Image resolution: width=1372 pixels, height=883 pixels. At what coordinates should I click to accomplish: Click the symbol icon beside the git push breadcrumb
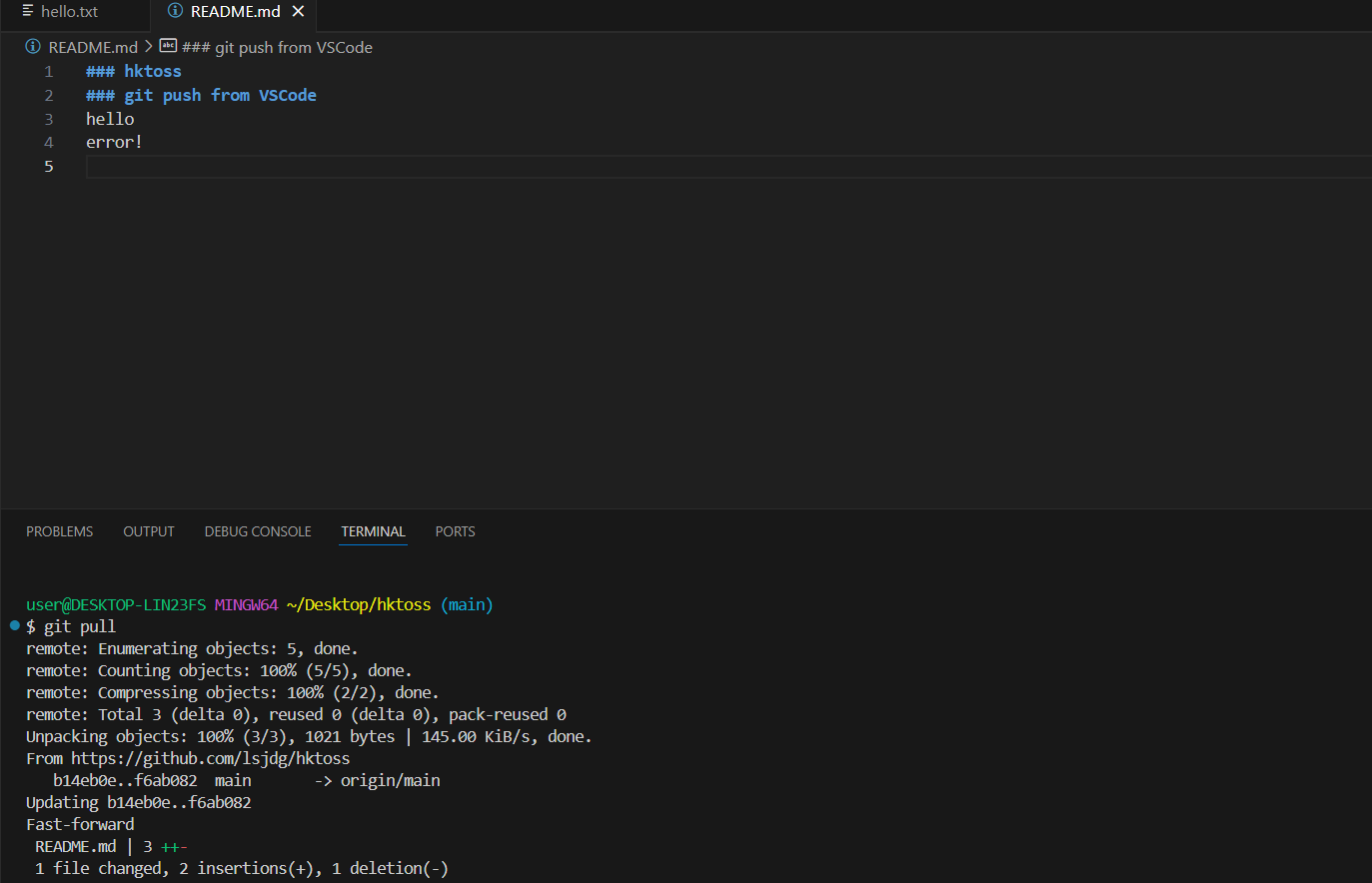[166, 46]
